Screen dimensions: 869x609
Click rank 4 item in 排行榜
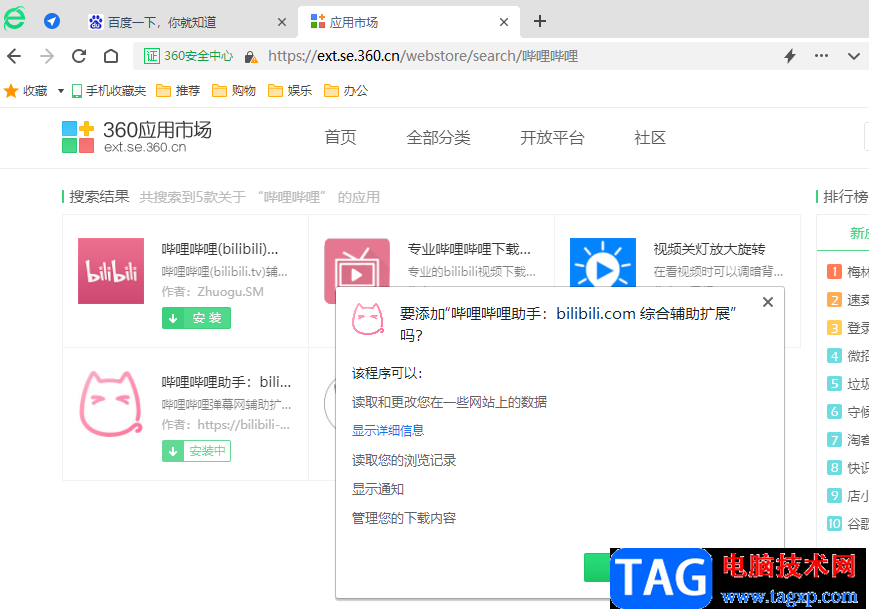coord(847,356)
